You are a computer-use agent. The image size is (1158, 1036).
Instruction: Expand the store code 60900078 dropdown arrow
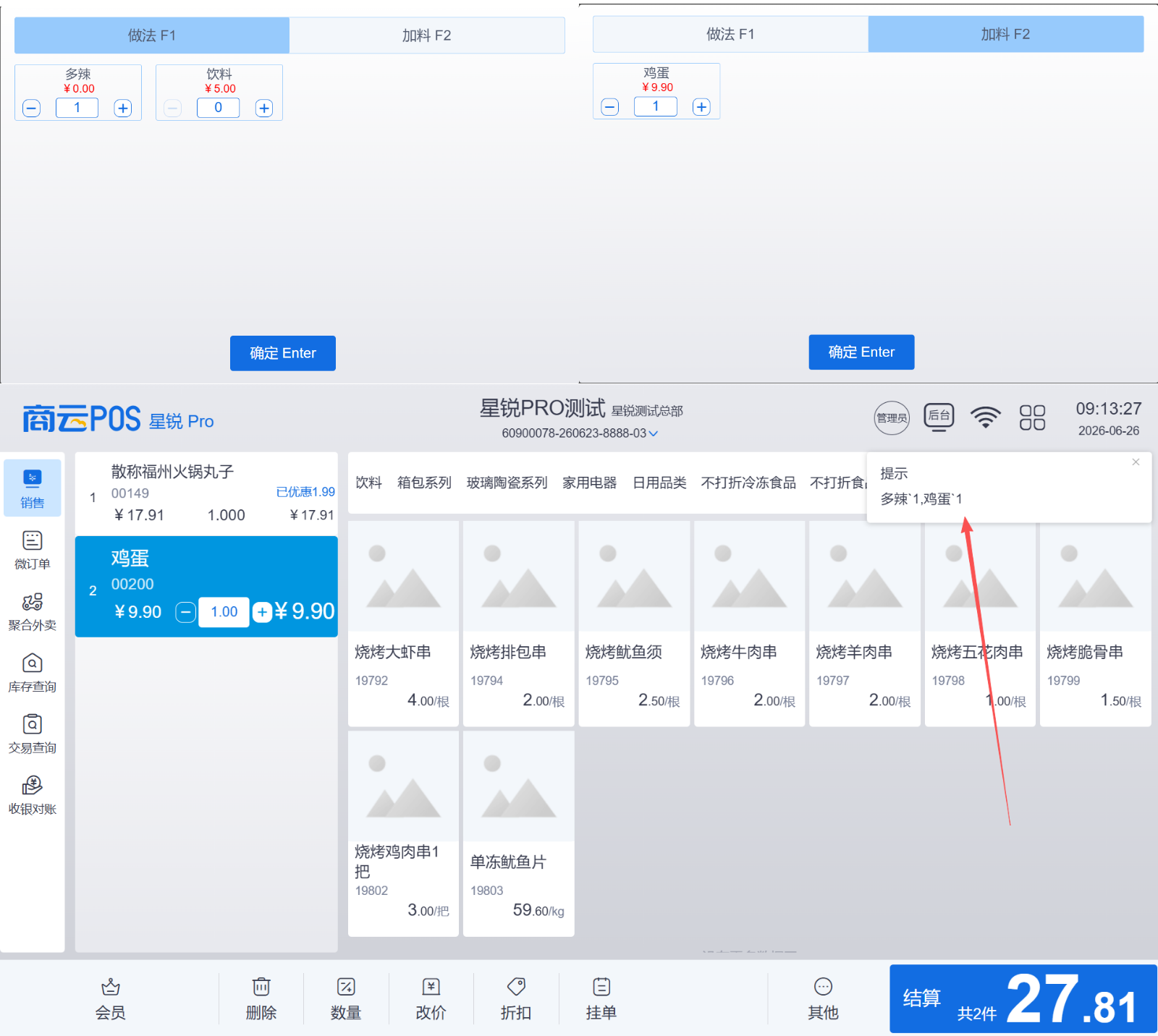[654, 433]
